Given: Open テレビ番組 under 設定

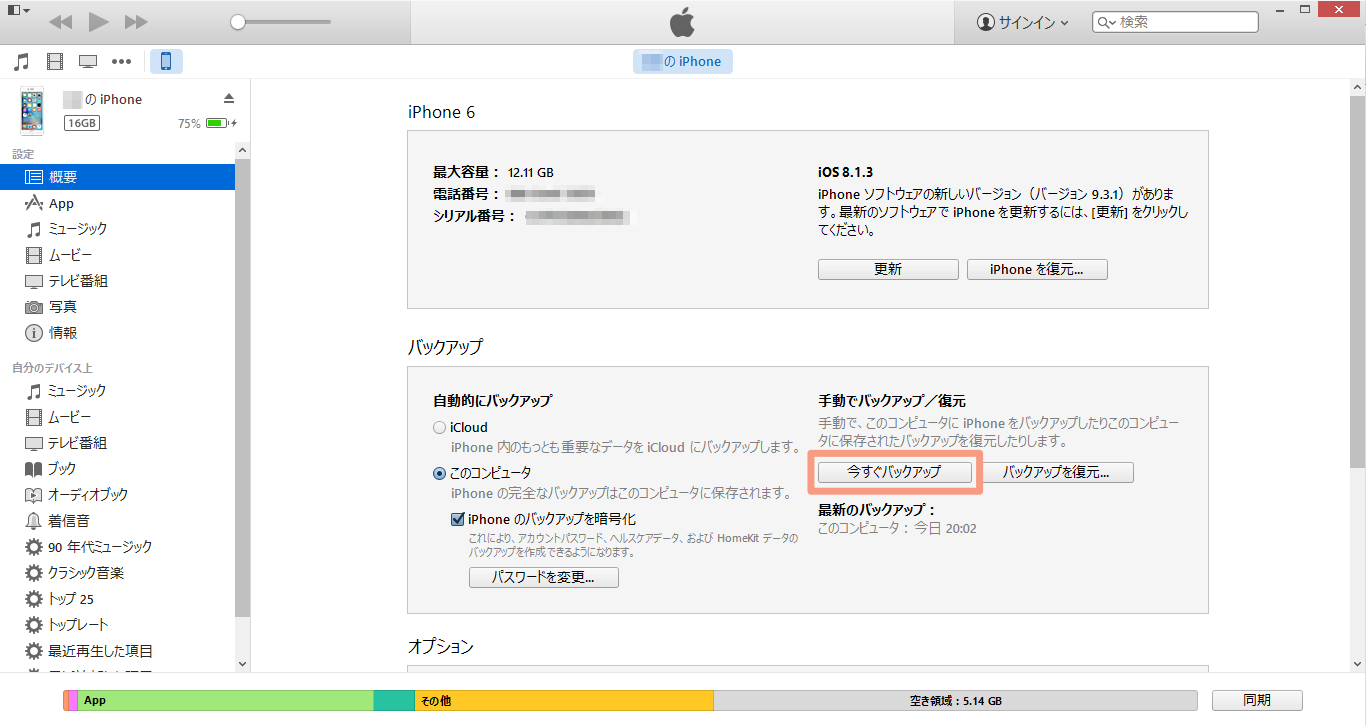Looking at the screenshot, I should [117, 281].
